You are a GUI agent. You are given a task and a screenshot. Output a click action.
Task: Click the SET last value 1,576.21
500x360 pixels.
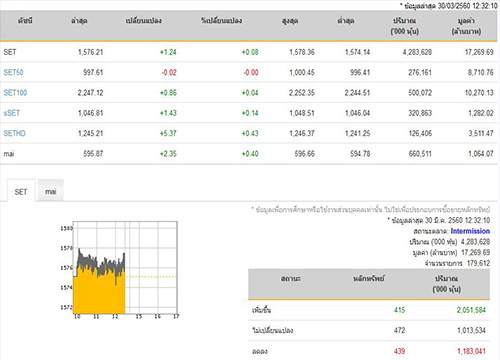pos(91,52)
